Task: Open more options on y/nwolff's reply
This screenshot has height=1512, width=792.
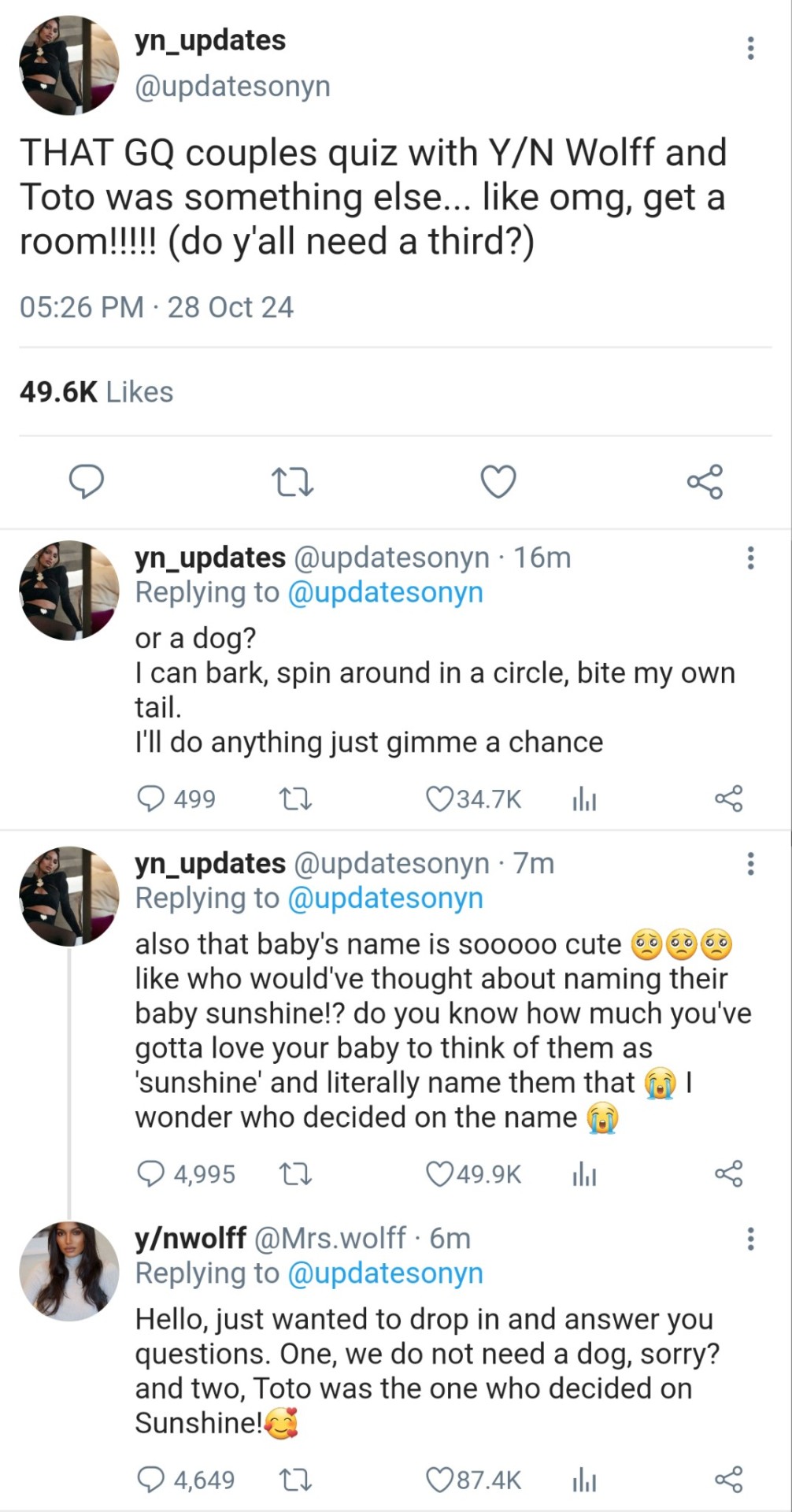Action: pos(750,1239)
